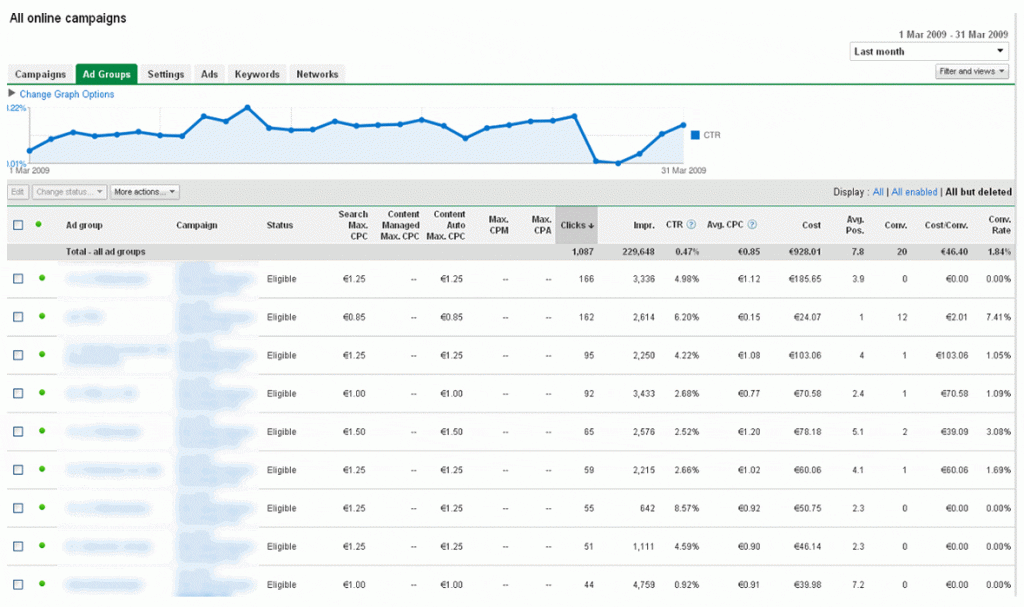This screenshot has width=1024, height=607.
Task: Click the Total - all ad groups label
Action: (105, 252)
